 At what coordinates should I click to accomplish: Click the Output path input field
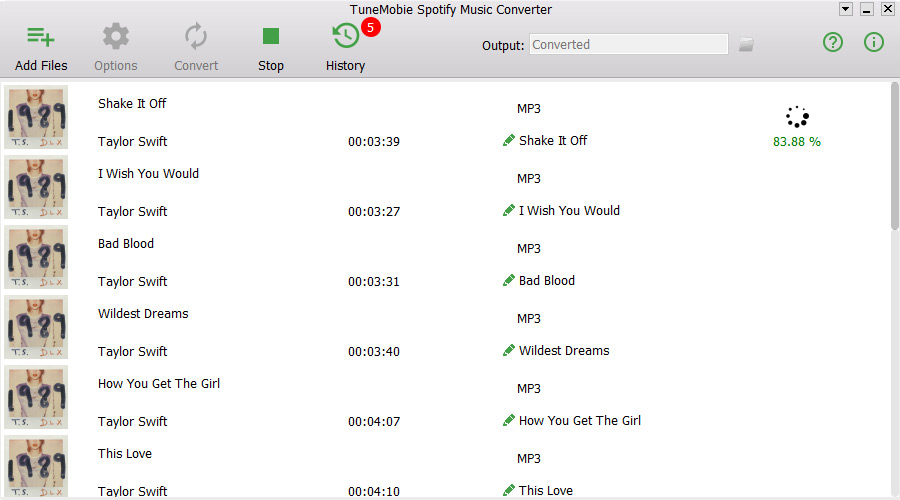pyautogui.click(x=629, y=44)
